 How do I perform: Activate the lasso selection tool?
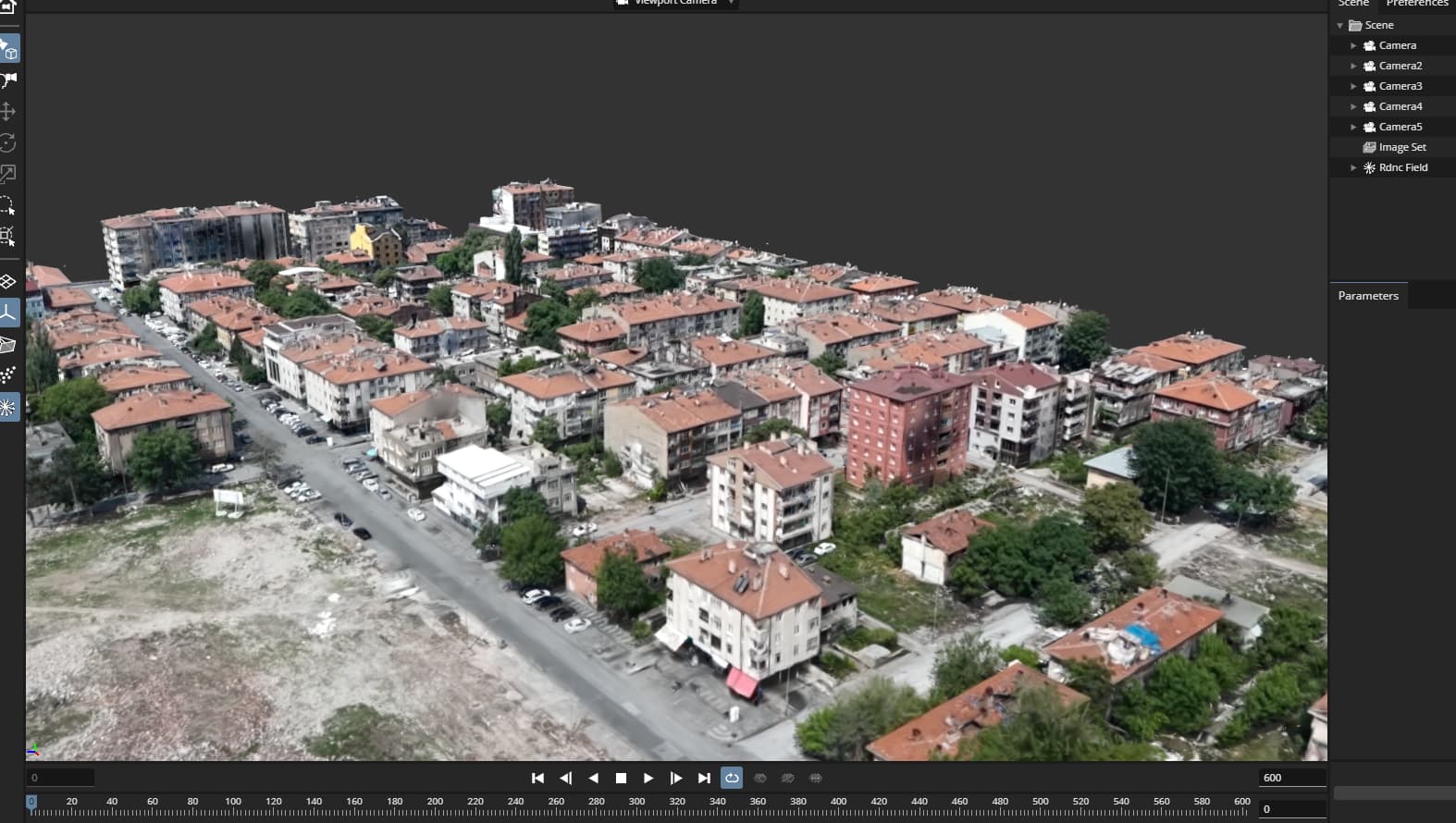[x=8, y=205]
